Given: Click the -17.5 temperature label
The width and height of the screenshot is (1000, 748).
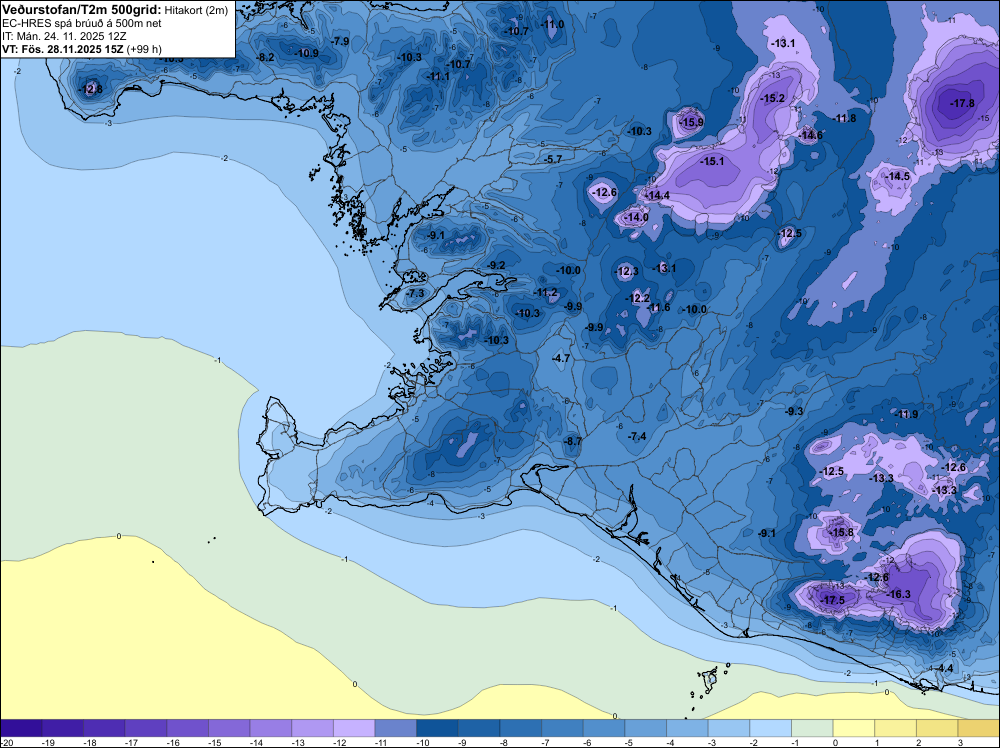Looking at the screenshot, I should (x=832, y=600).
